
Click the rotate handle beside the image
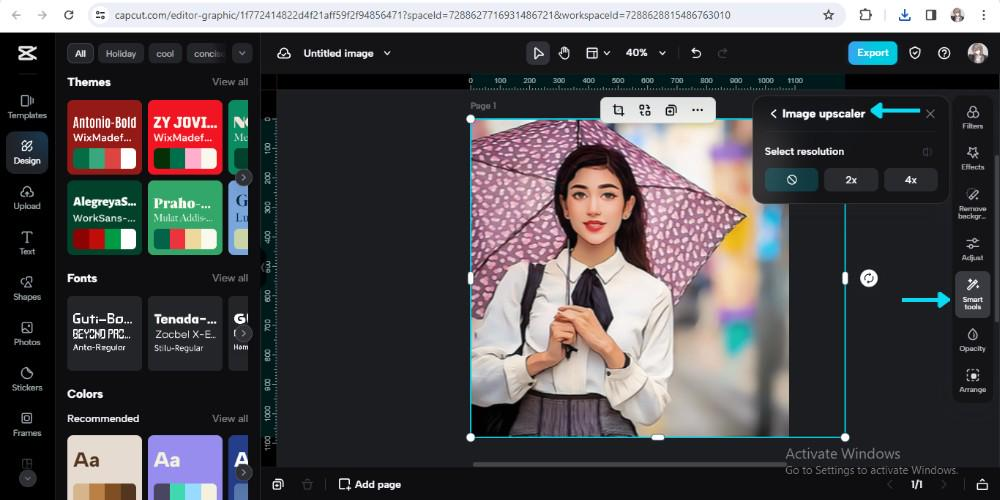click(x=869, y=278)
